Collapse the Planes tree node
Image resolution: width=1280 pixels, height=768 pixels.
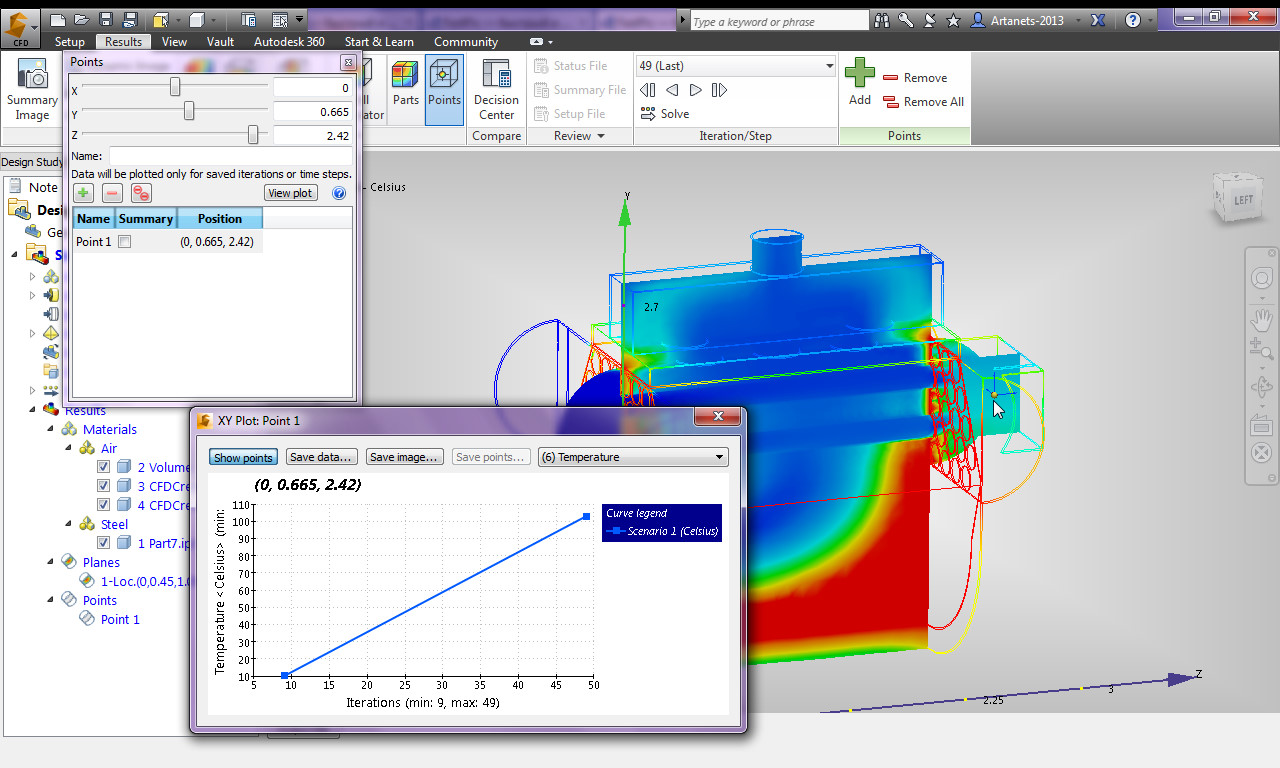coord(51,562)
